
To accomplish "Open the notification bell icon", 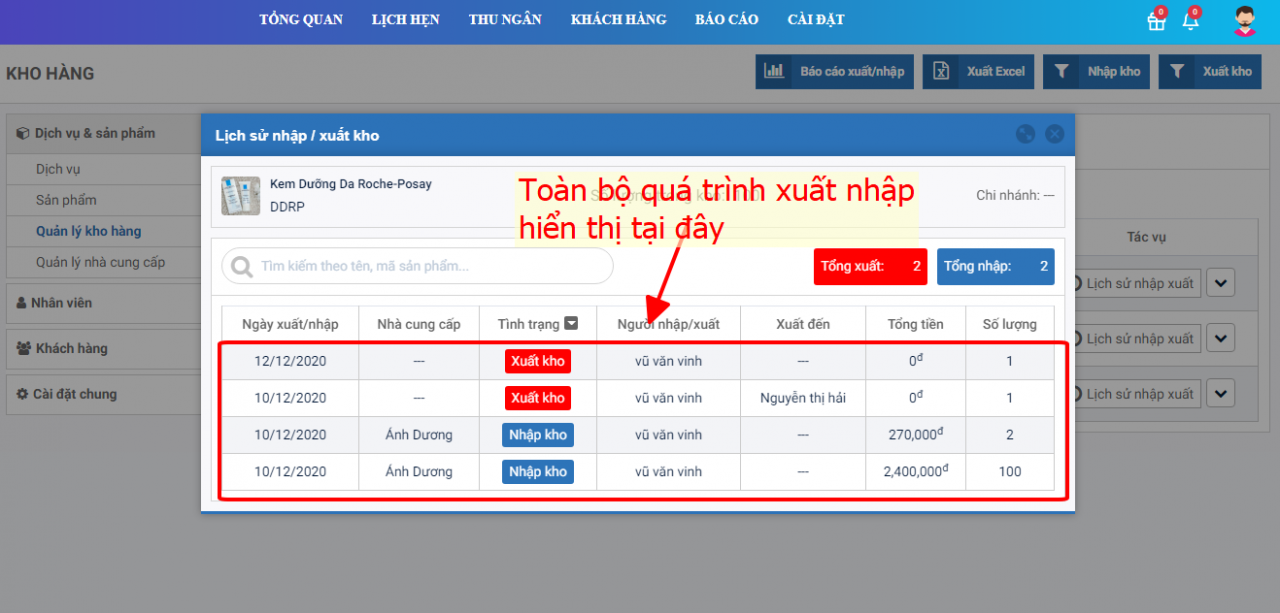I will [x=1190, y=21].
